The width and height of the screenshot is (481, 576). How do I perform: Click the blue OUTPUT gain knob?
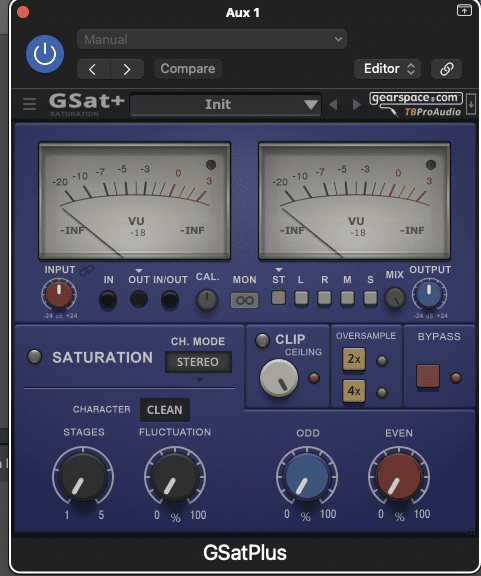pyautogui.click(x=429, y=295)
